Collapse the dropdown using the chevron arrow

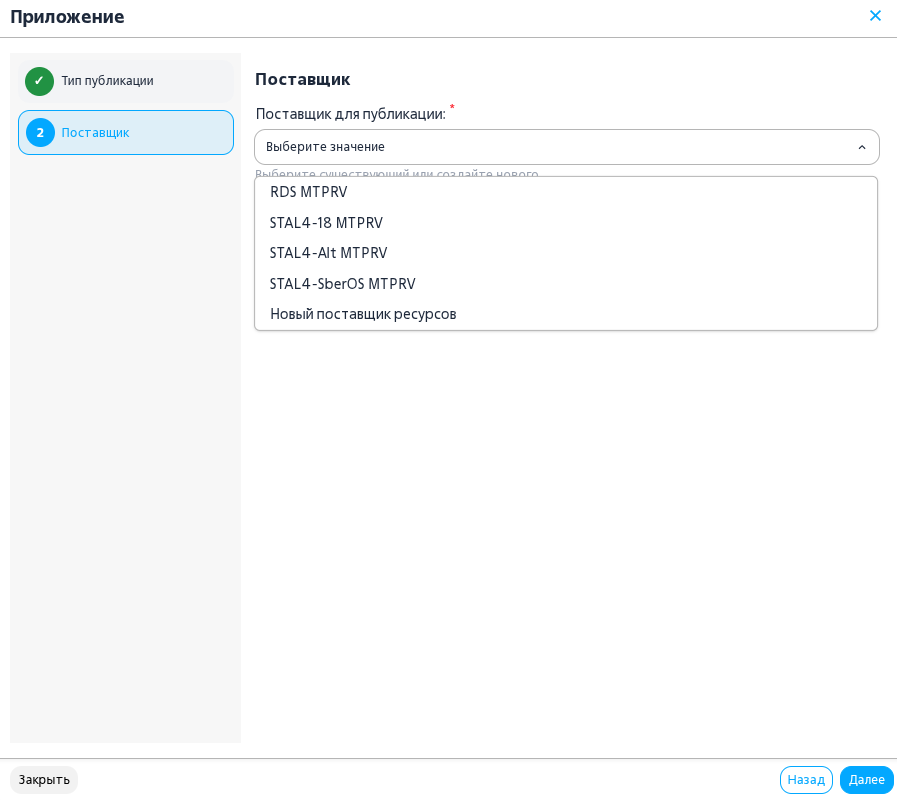point(862,148)
